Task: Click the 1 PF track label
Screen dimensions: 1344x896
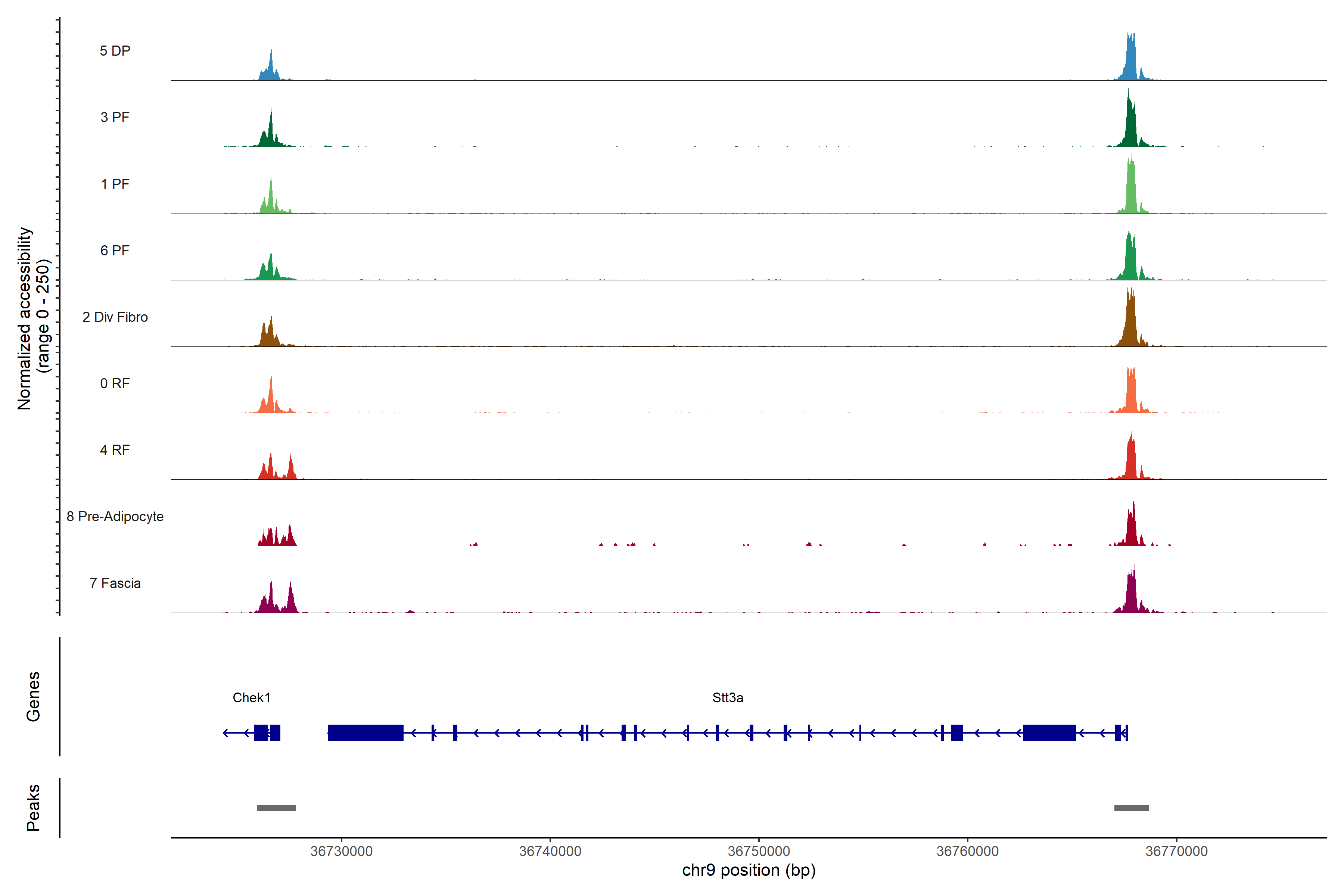Action: 115,184
